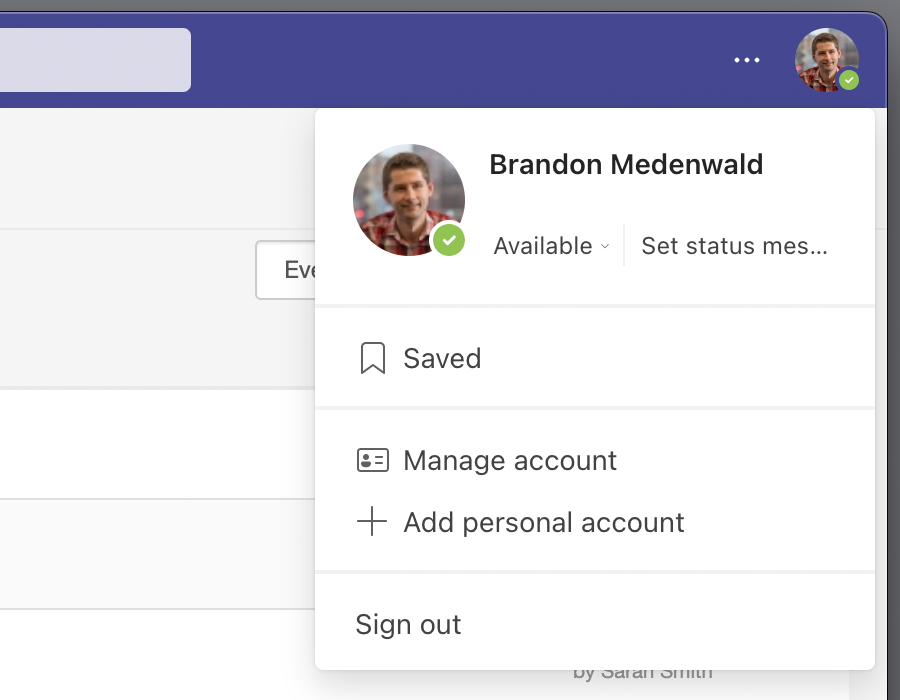Expand the Available status dropdown chevron
This screenshot has height=700, width=900.
(x=605, y=247)
